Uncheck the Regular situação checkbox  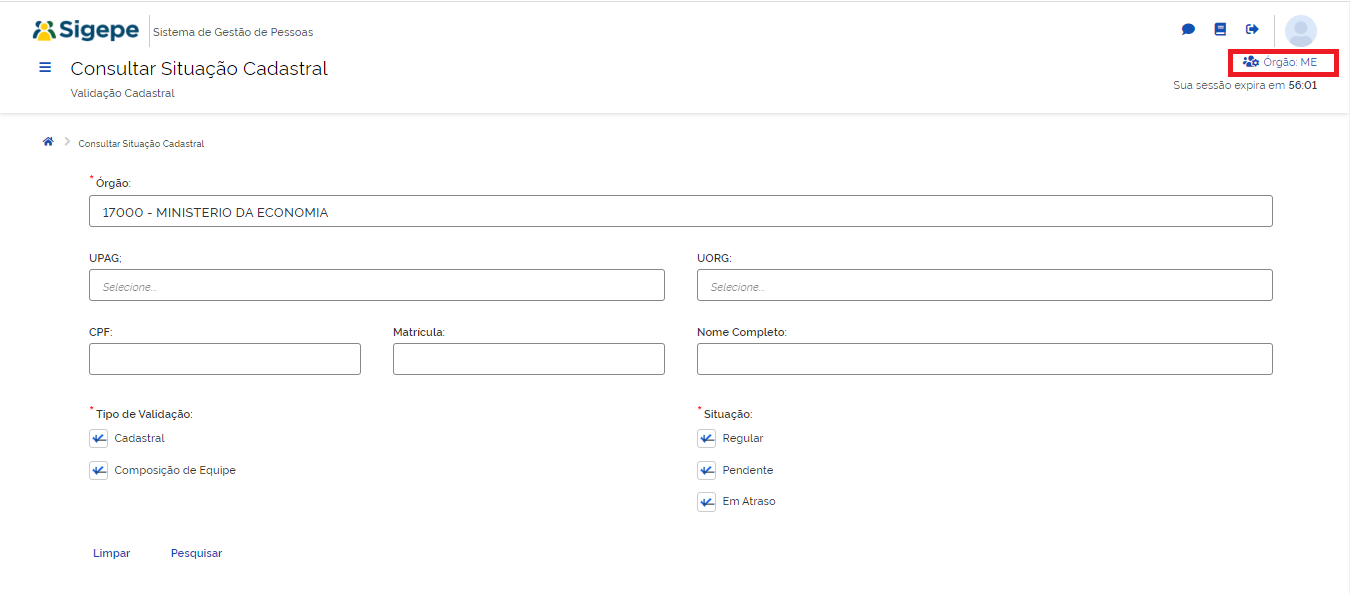706,438
